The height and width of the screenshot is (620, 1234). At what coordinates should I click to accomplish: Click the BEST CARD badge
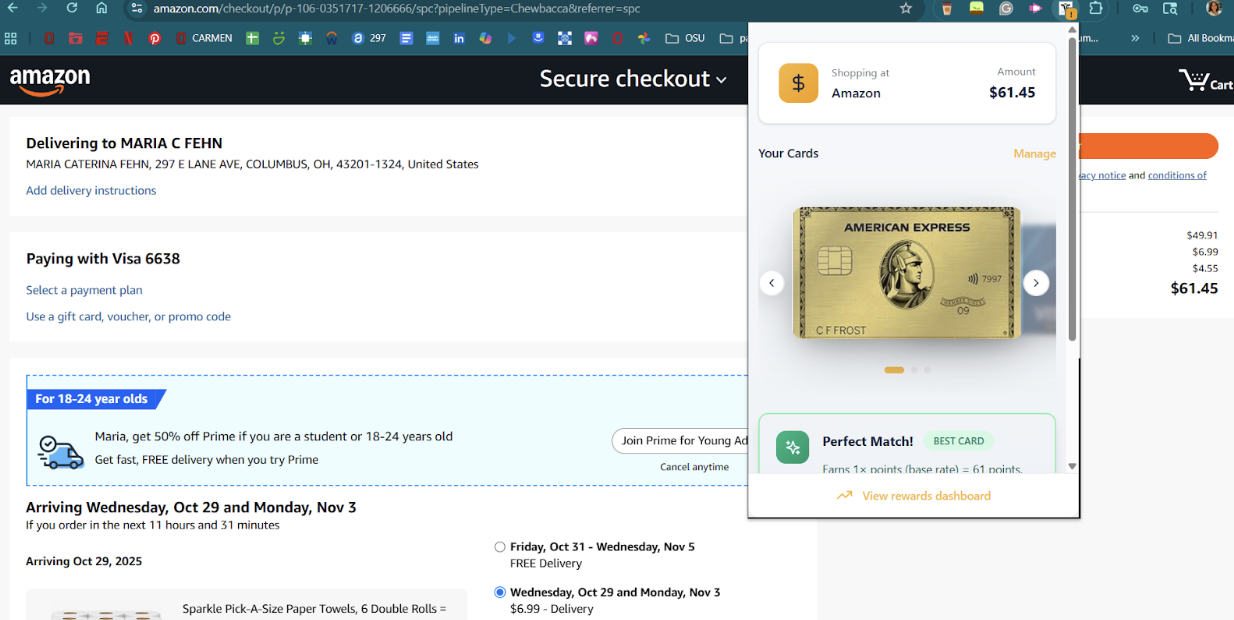click(x=958, y=441)
